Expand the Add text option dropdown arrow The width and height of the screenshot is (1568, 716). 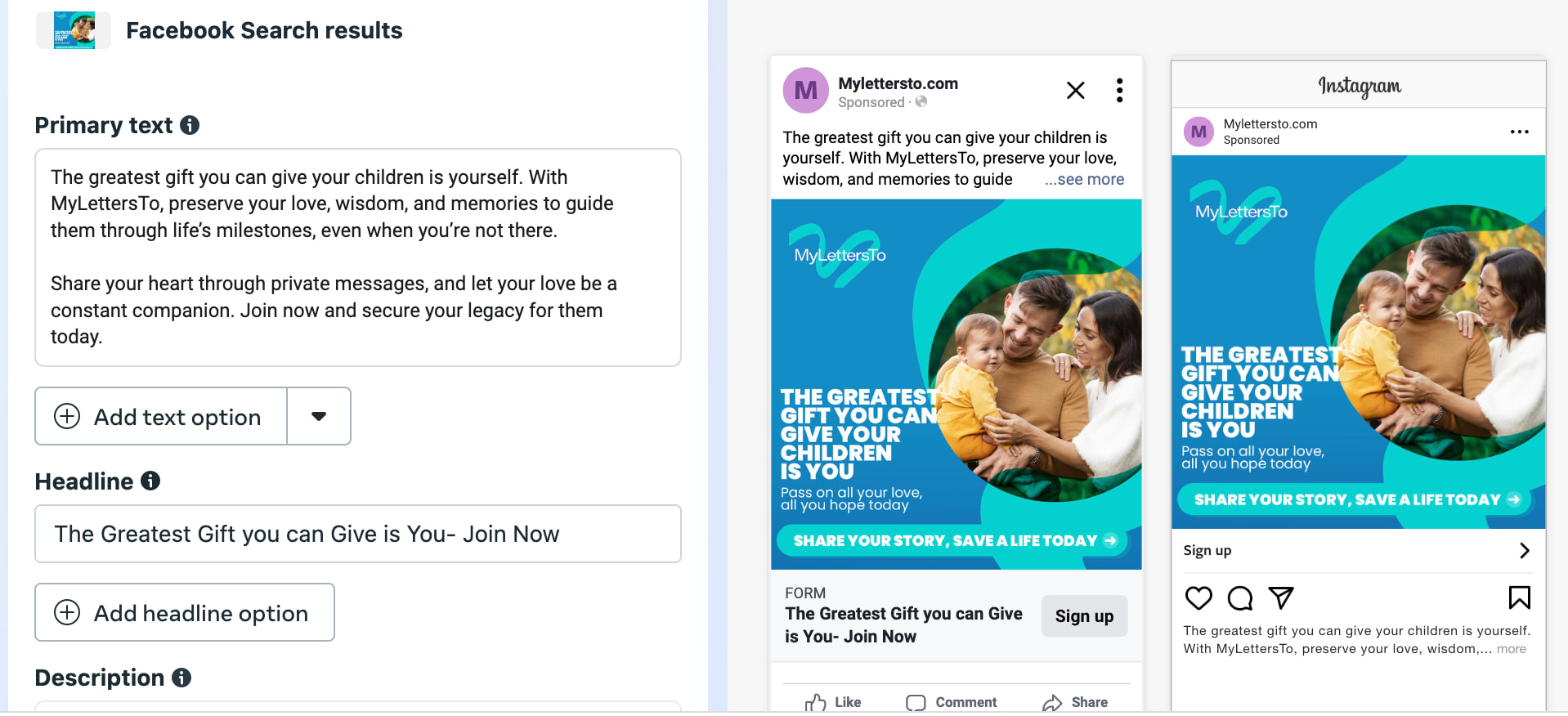319,416
